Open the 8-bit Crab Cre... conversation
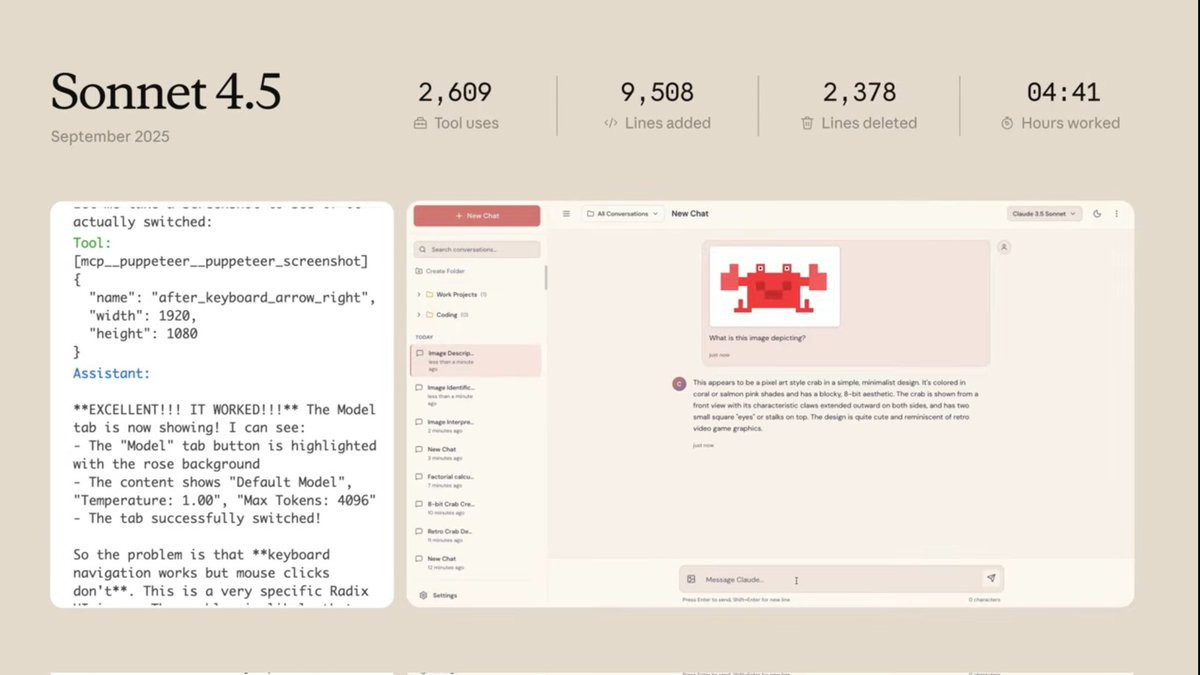The image size is (1200, 675). coord(477,508)
